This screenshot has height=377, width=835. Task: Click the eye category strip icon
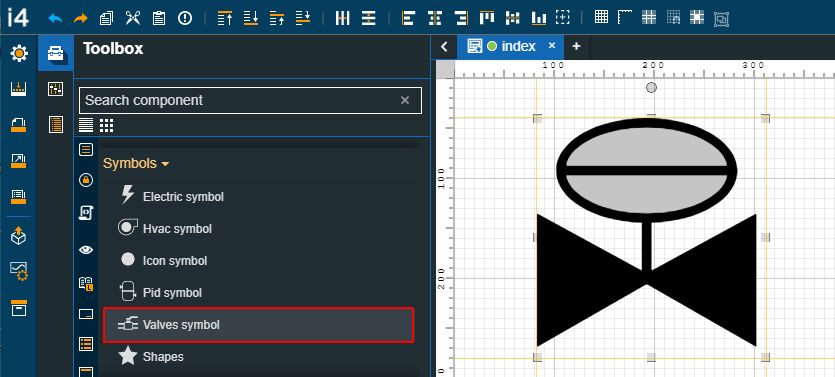click(86, 250)
